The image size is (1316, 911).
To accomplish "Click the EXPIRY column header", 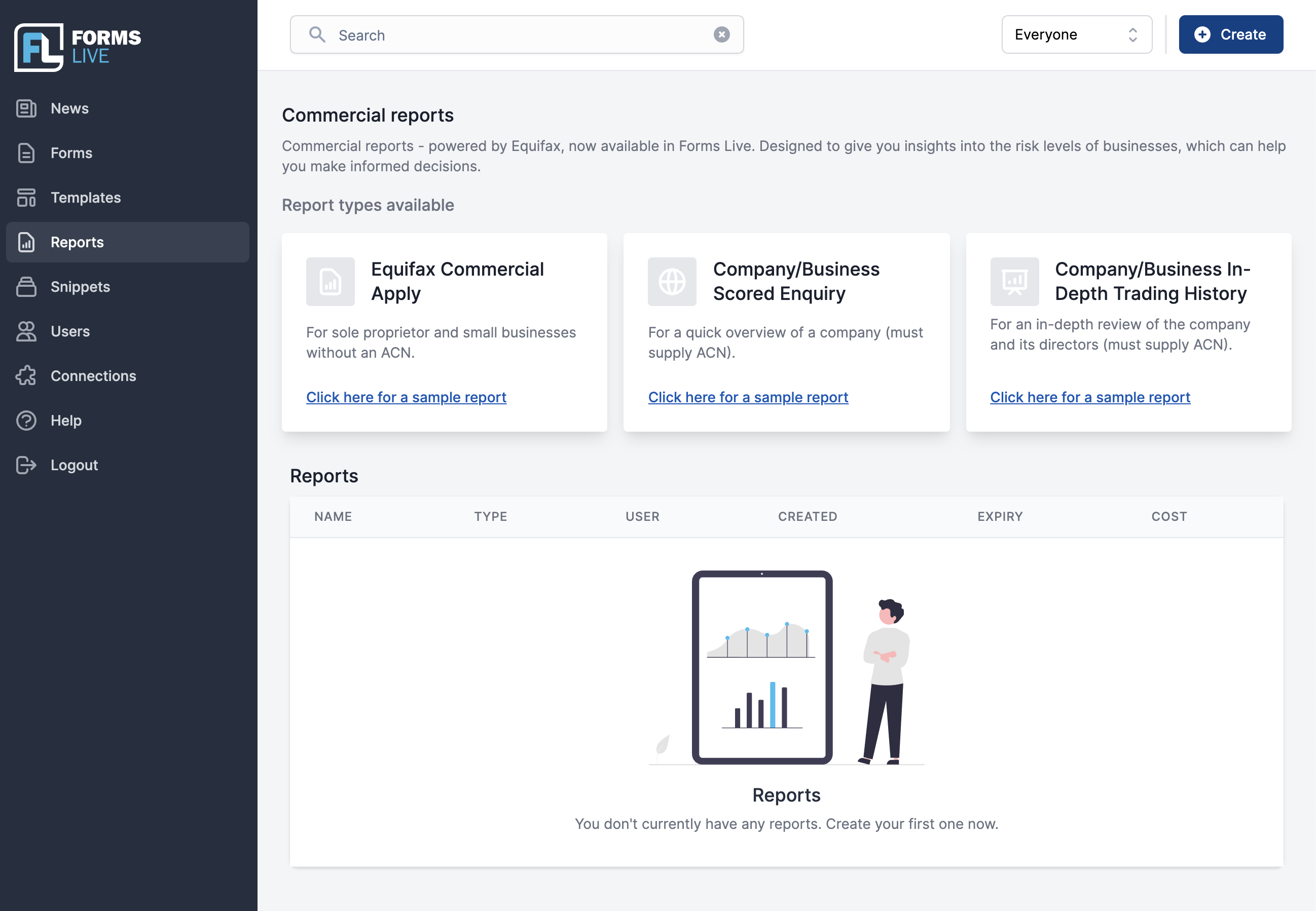I will click(x=1000, y=517).
